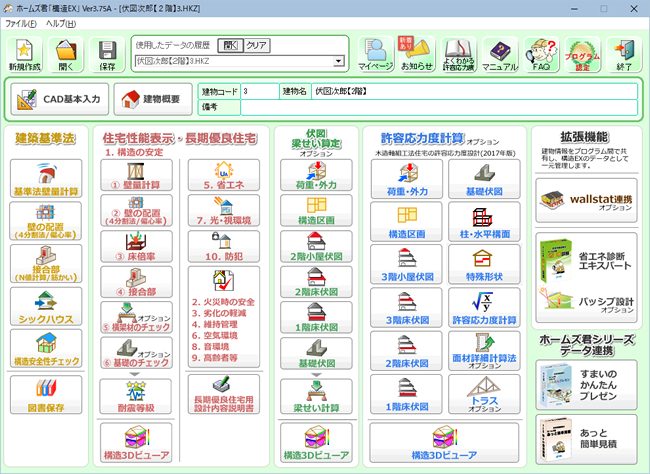This screenshot has width=650, height=474.
Task: Open 3階小屋伏図
Action: point(406,265)
